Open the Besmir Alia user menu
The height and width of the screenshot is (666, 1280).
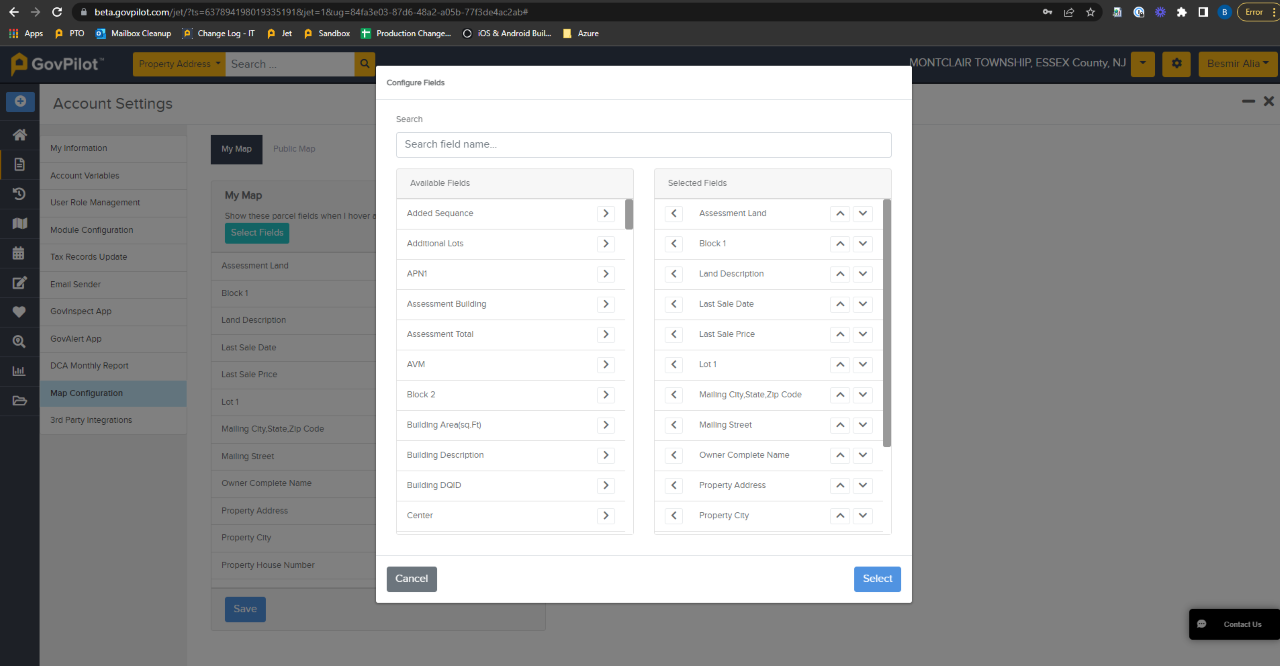1238,64
